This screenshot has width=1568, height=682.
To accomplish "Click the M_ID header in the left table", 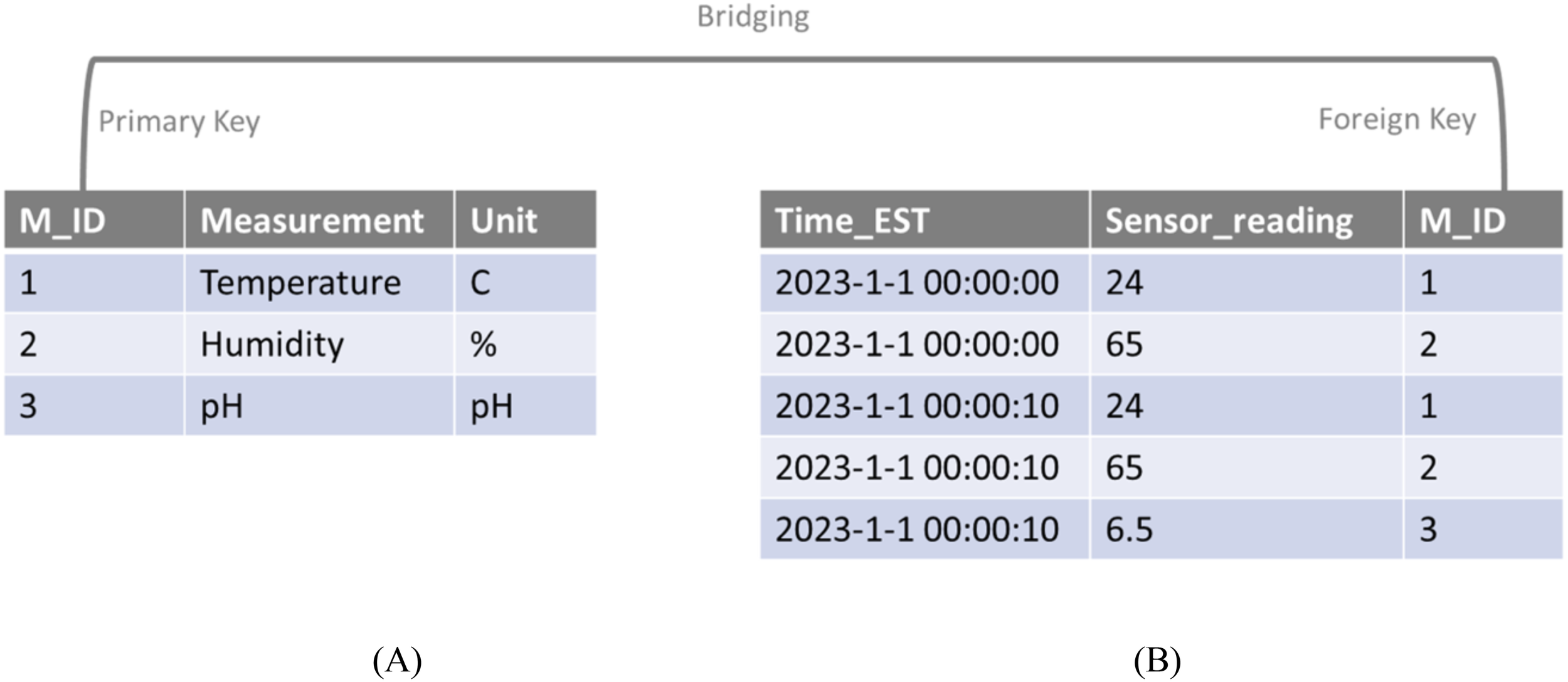I will pos(63,221).
